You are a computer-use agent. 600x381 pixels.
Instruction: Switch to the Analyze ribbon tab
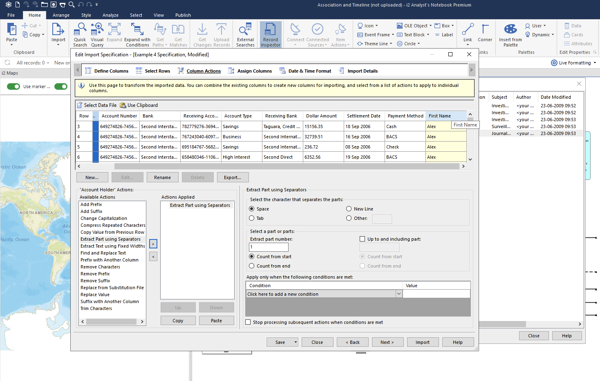point(110,15)
